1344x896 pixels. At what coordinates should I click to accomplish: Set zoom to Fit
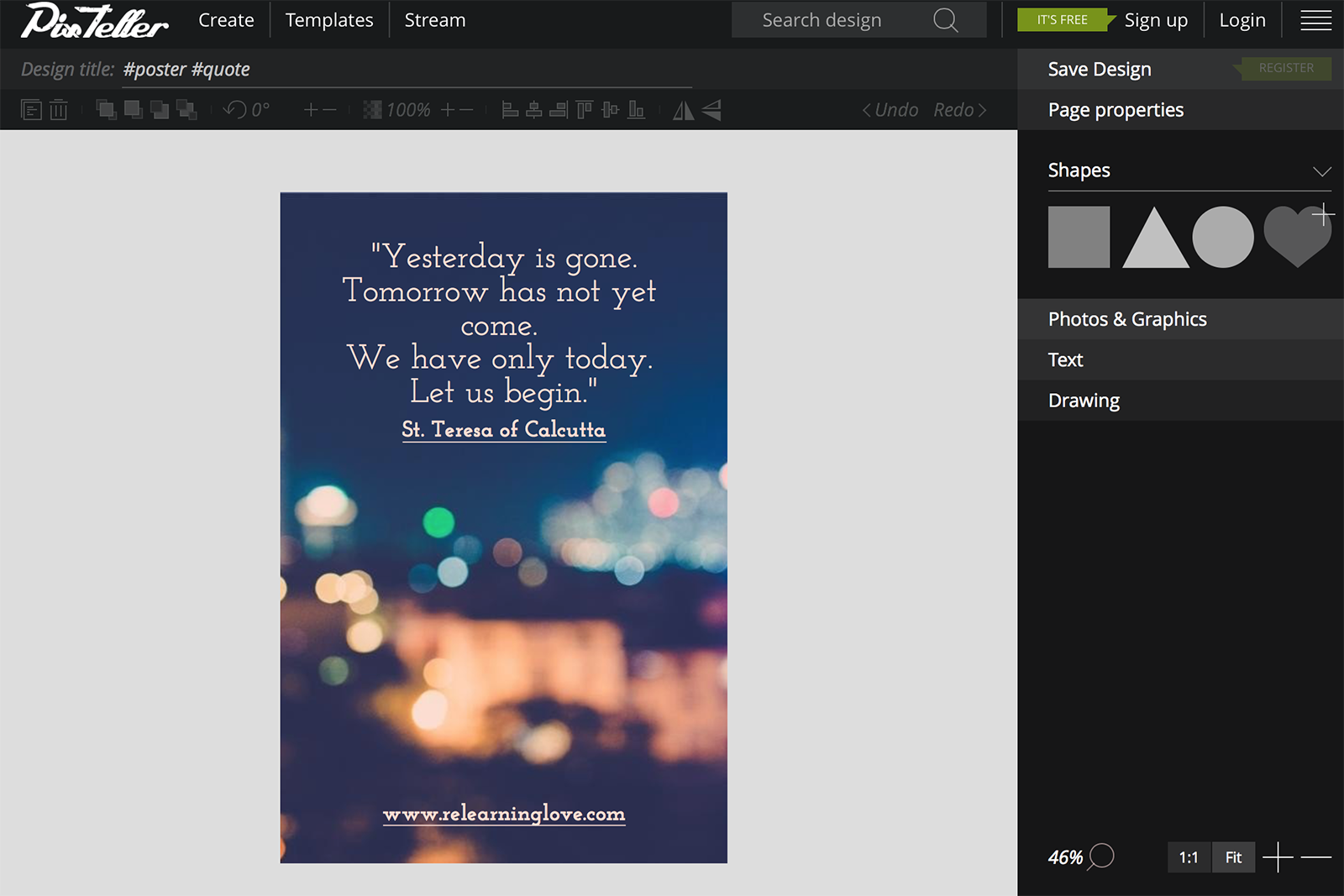[x=1233, y=857]
